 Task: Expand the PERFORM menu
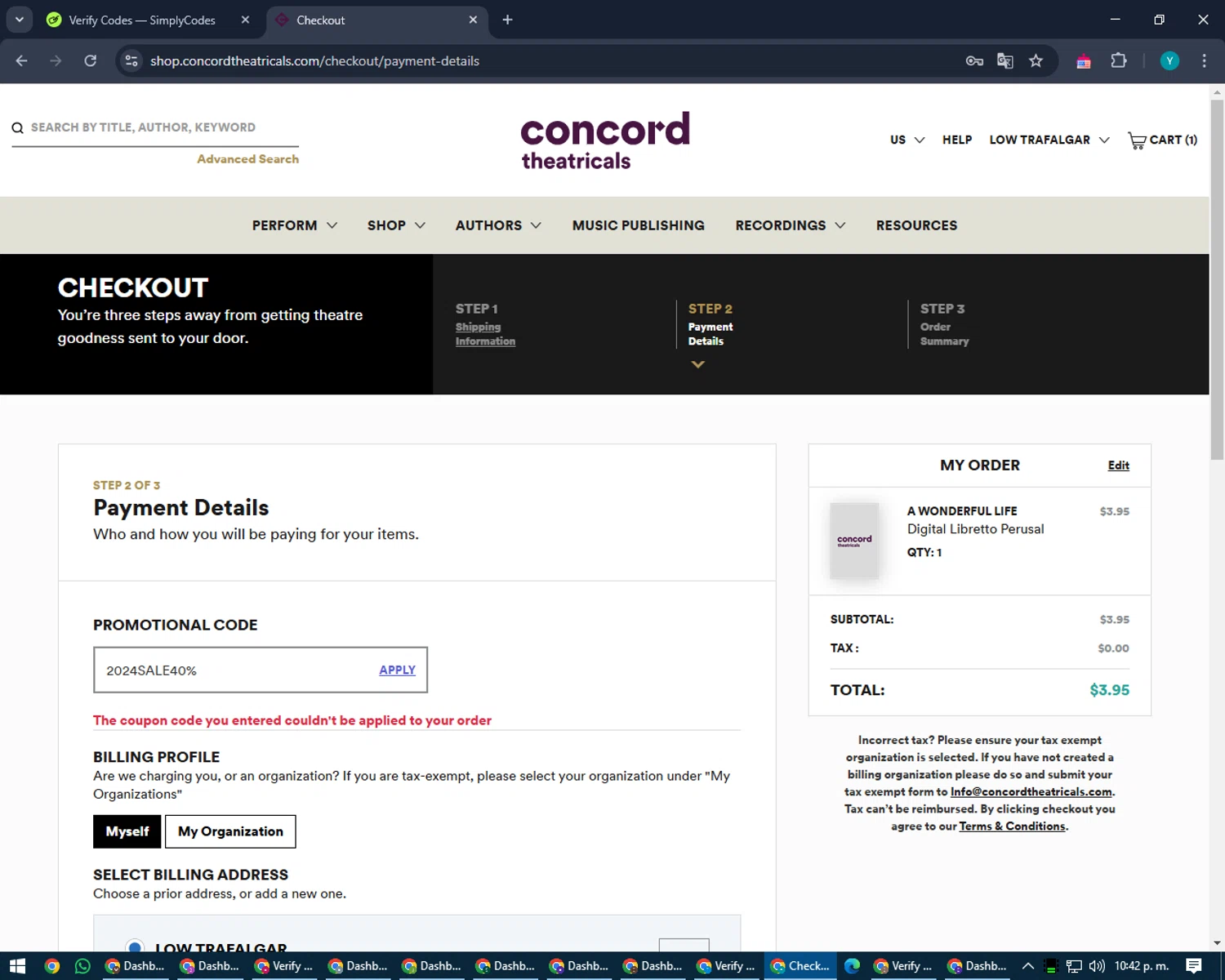click(x=294, y=225)
